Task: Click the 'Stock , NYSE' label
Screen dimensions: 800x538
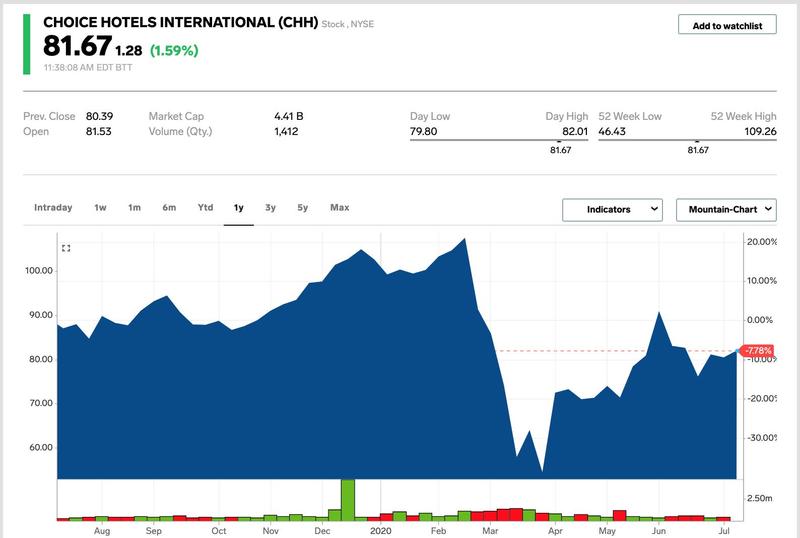Action: tap(347, 24)
